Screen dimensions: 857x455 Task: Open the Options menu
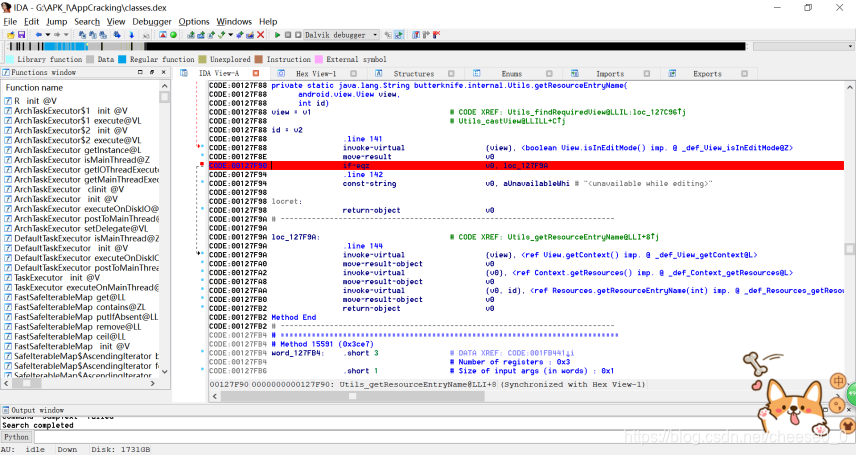(194, 21)
